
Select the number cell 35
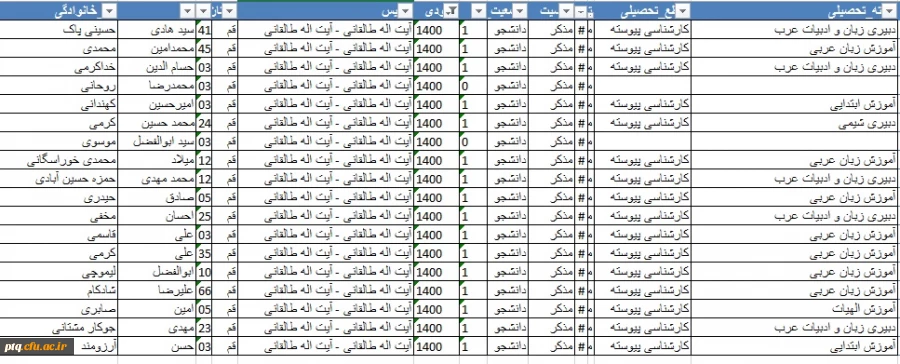click(x=204, y=254)
